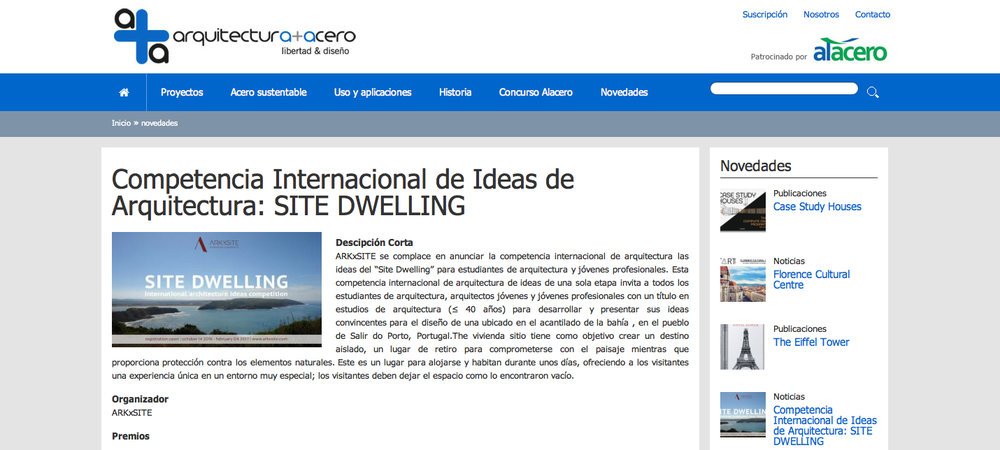This screenshot has width=1000, height=450.
Task: Click the Alacero sponsor logo
Action: tap(849, 51)
